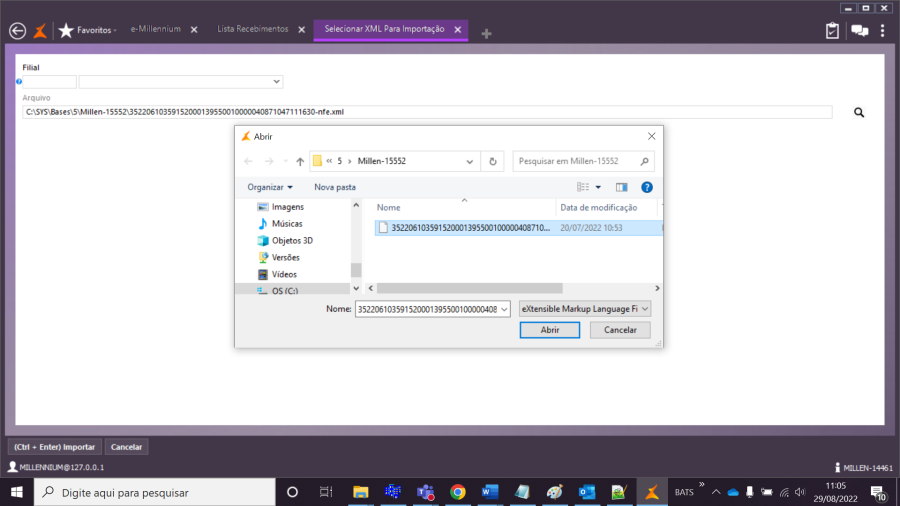Select the 3522061035915... xml file
Viewport: 900px width, 506px height.
518,228
